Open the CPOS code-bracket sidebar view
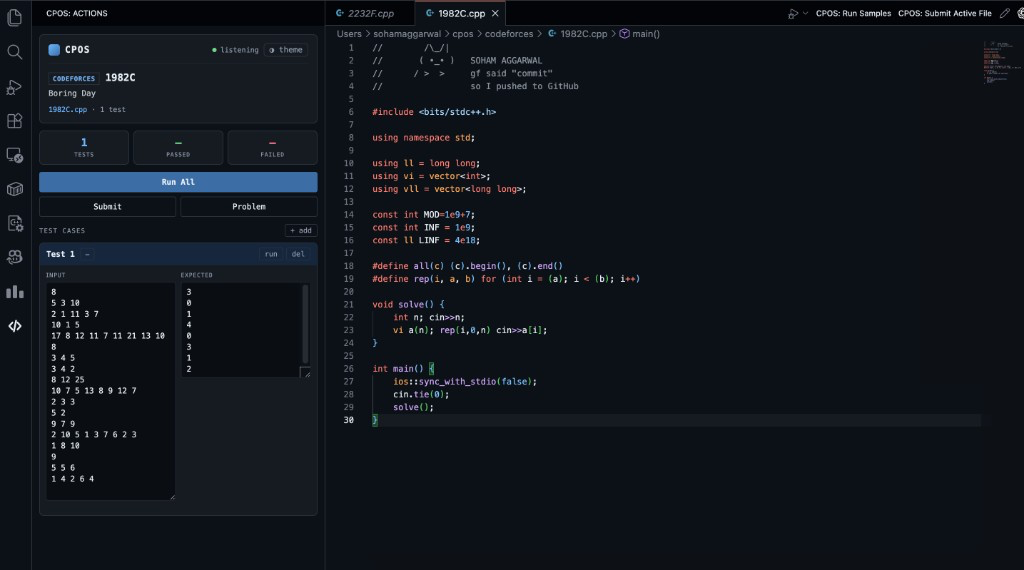The height and width of the screenshot is (570, 1024). tap(14, 326)
